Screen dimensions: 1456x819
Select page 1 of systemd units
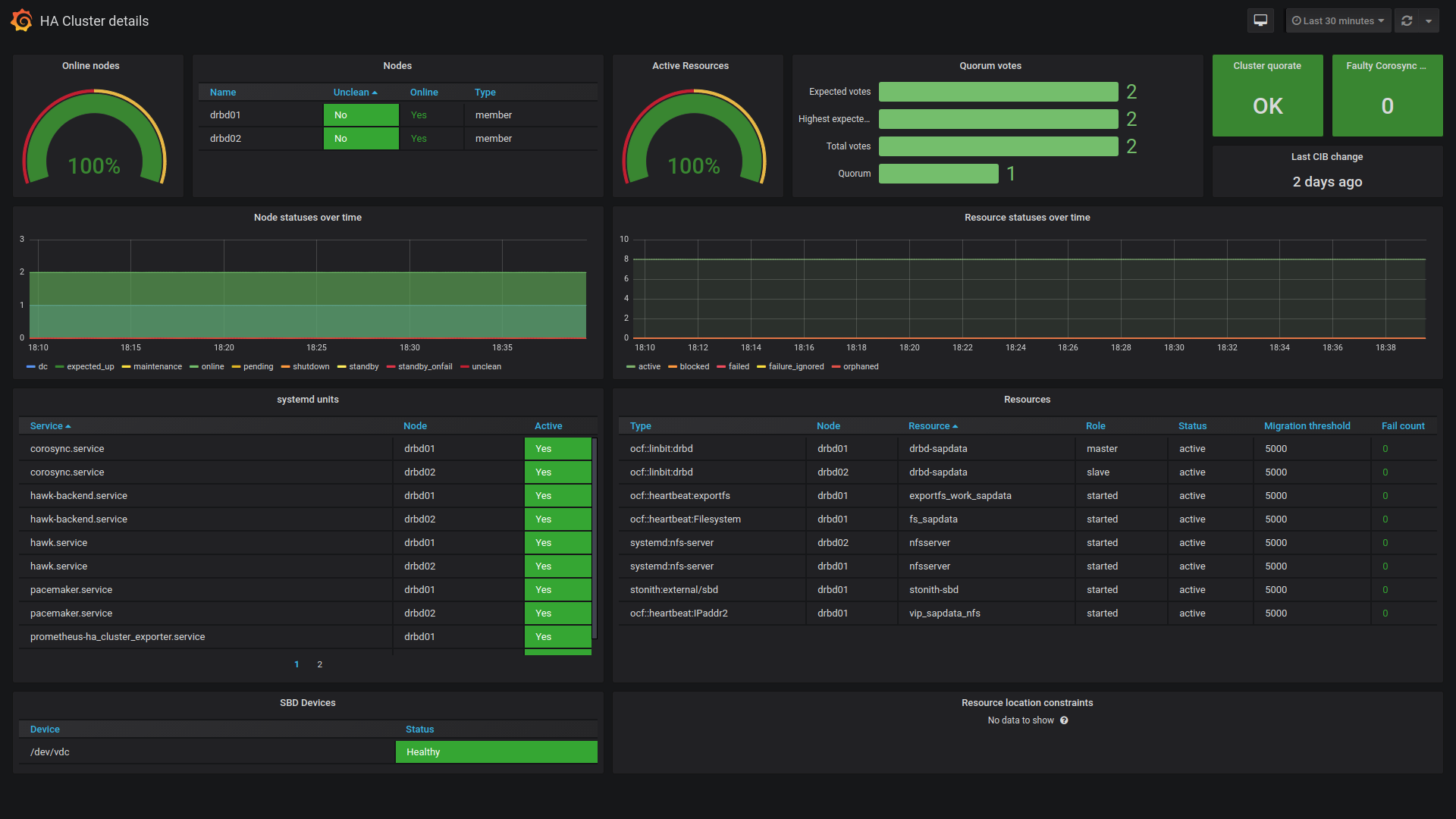(x=297, y=664)
